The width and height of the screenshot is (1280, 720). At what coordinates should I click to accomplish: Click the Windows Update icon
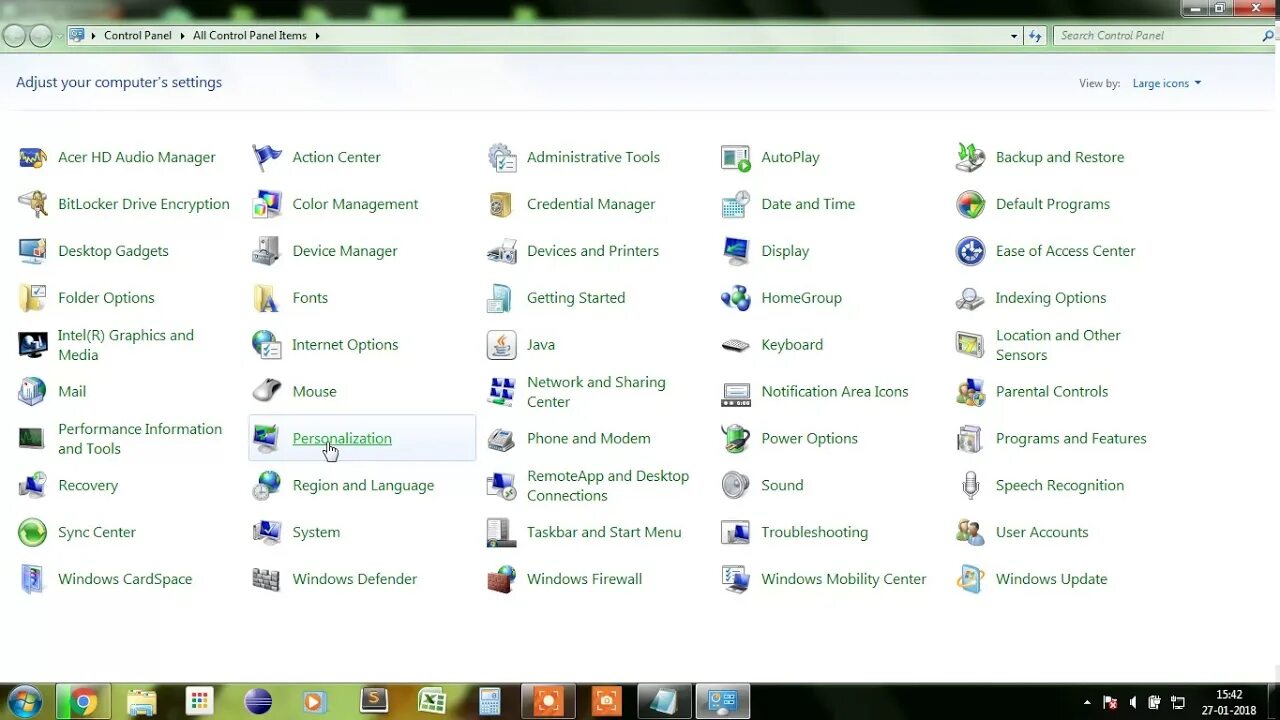pyautogui.click(x=970, y=579)
